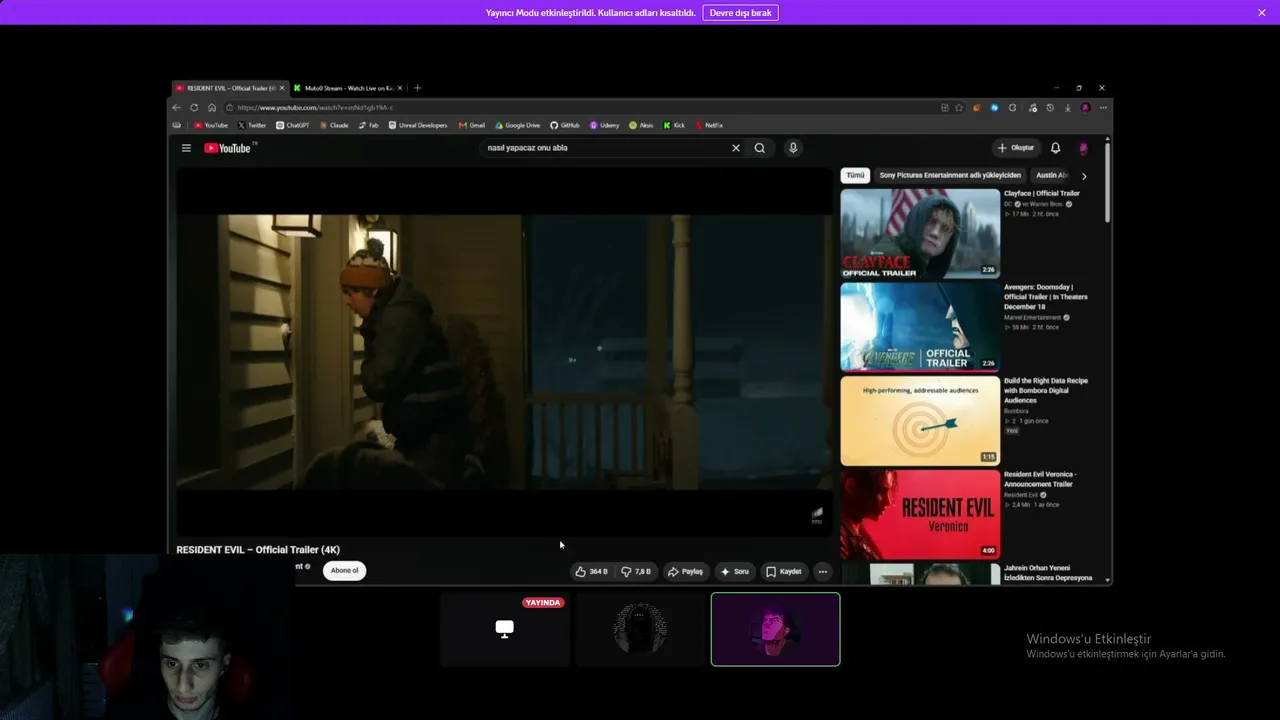Open the Claude bookmark
1280x720 pixels.
point(334,125)
